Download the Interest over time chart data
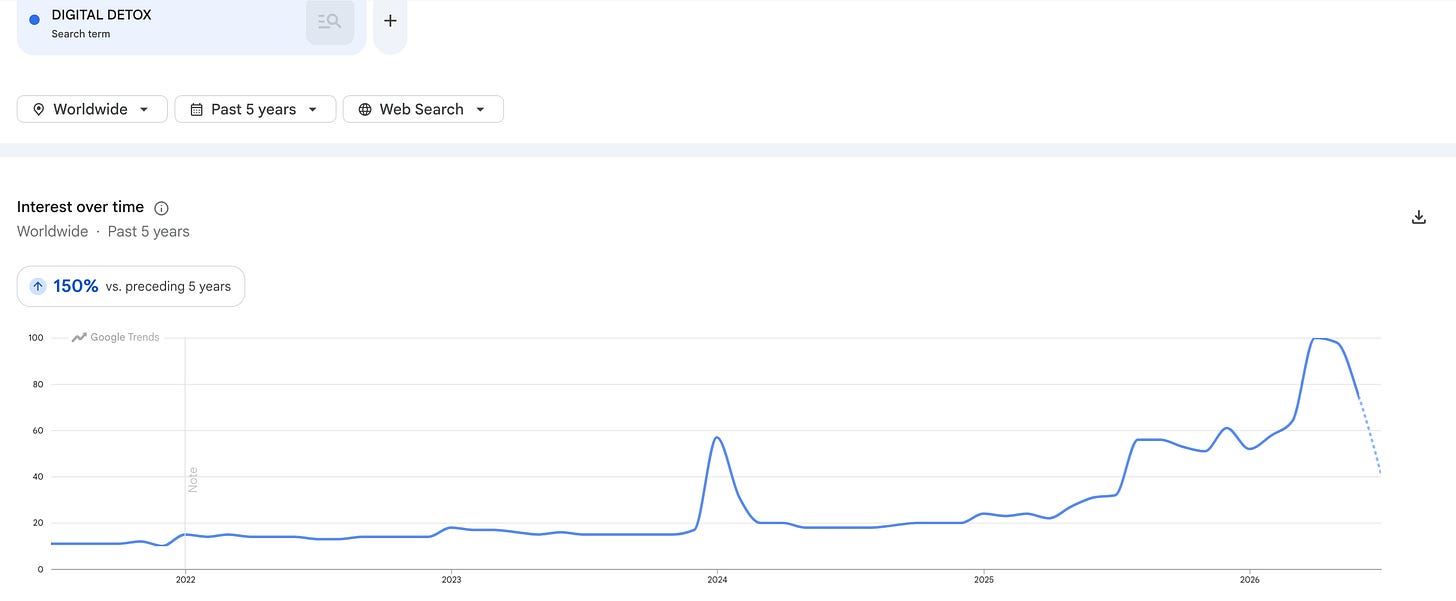The width and height of the screenshot is (1456, 601). tap(1418, 217)
